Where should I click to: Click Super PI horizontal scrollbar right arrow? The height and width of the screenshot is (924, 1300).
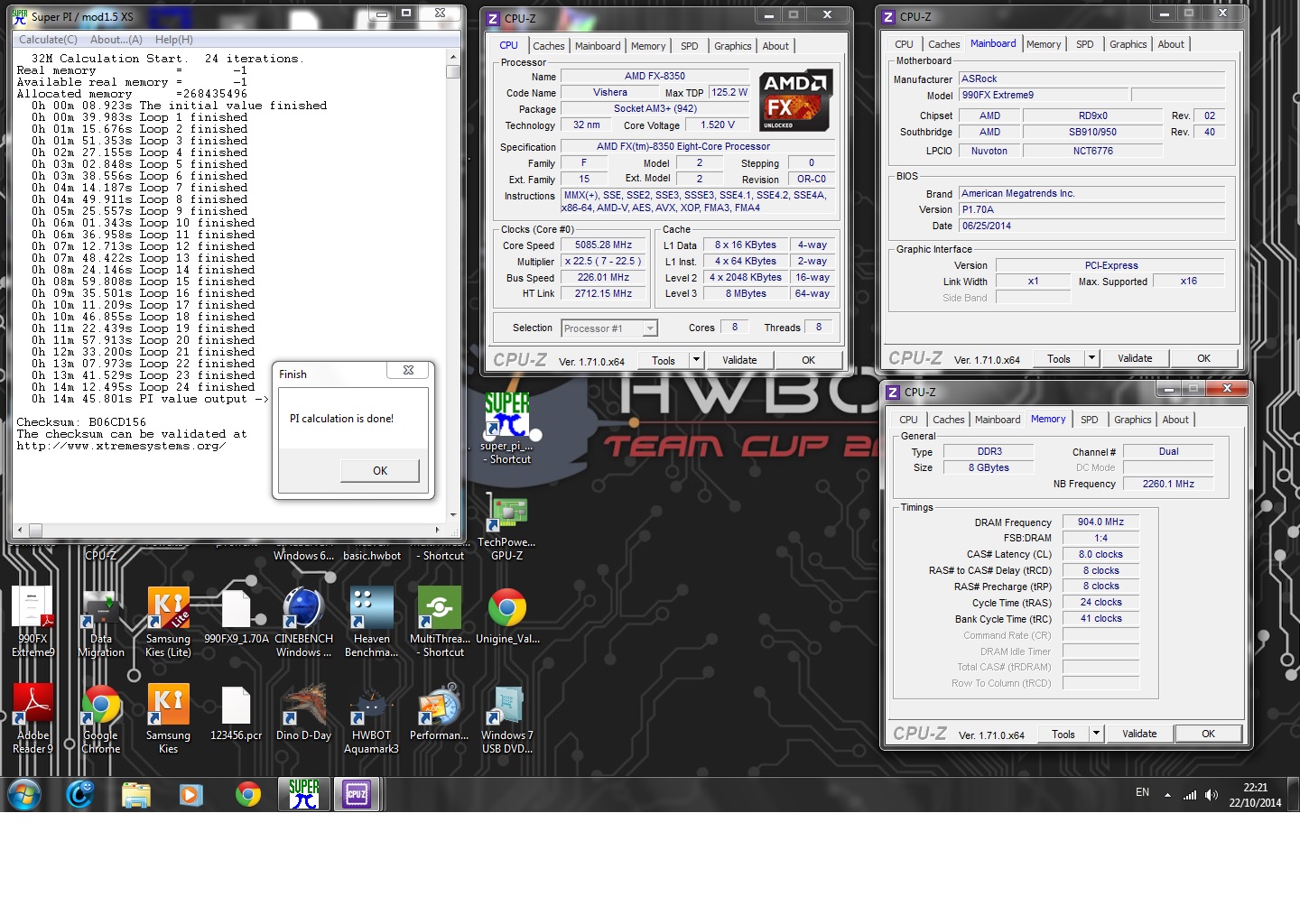click(437, 530)
